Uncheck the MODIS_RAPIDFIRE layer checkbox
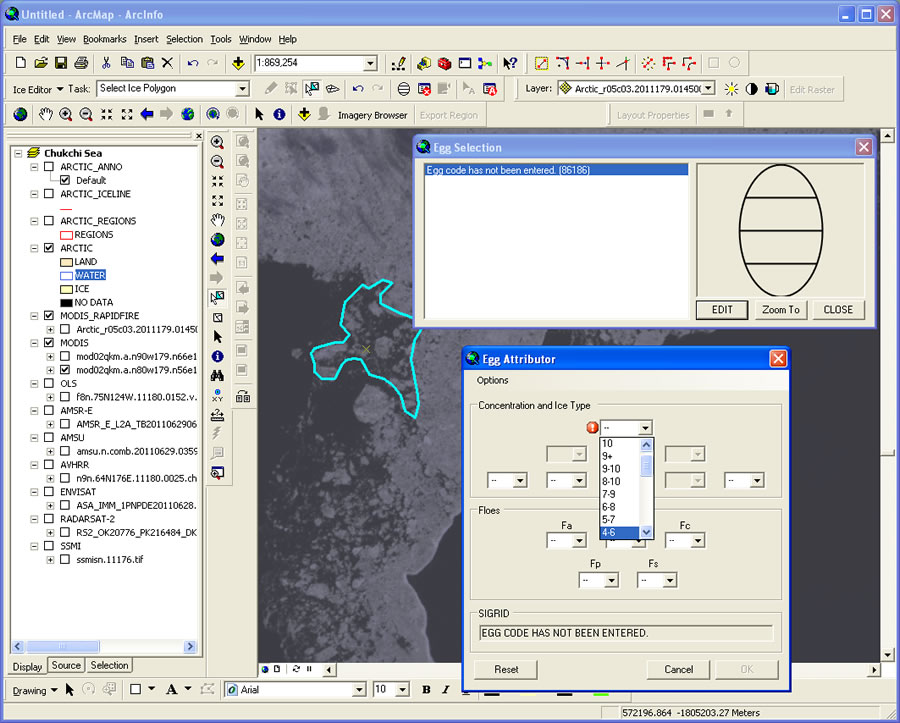Viewport: 900px width, 723px height. pyautogui.click(x=48, y=316)
